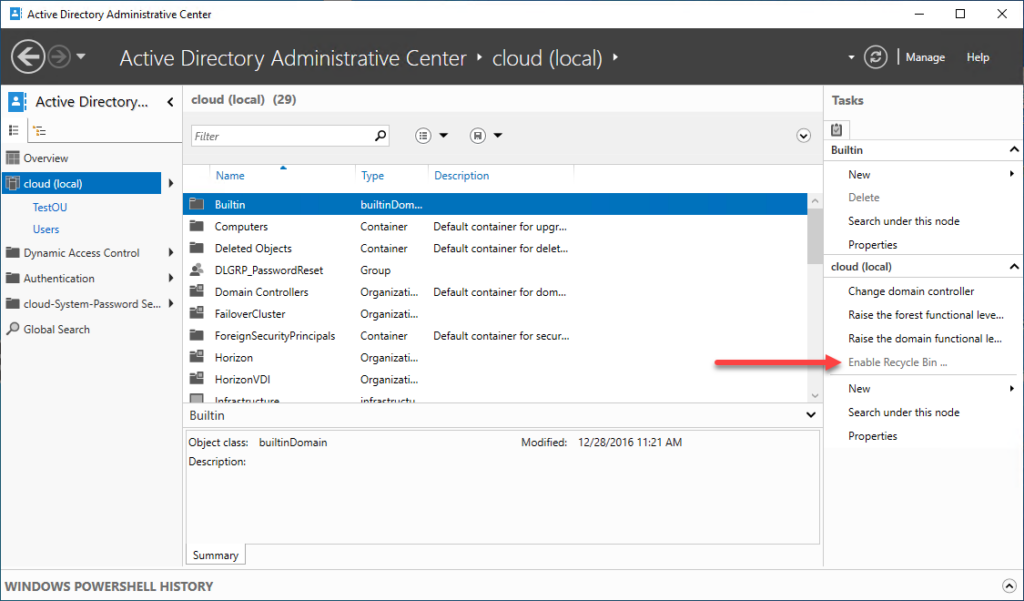1024x601 pixels.
Task: Select Dynamic Access Control node
Action: tap(81, 253)
